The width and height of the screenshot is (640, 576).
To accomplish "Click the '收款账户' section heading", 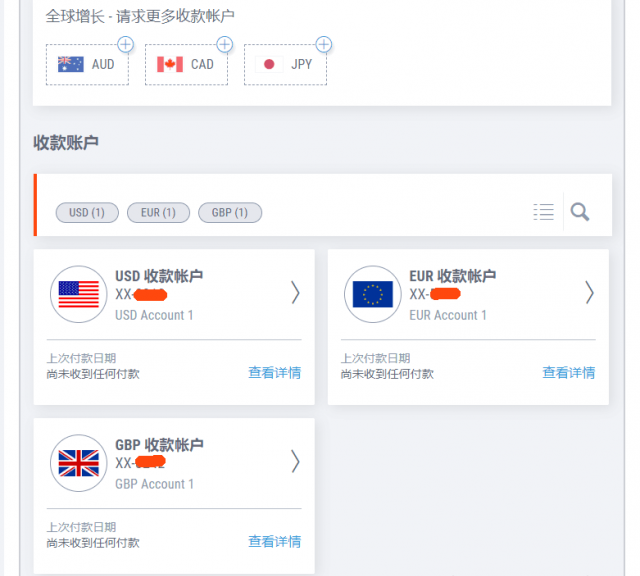I will (66, 143).
